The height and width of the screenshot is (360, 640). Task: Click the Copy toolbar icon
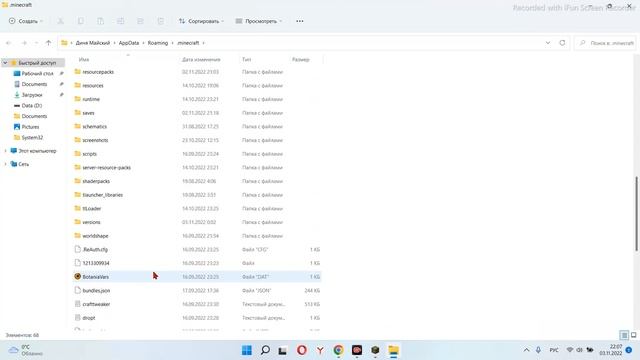click(x=80, y=21)
